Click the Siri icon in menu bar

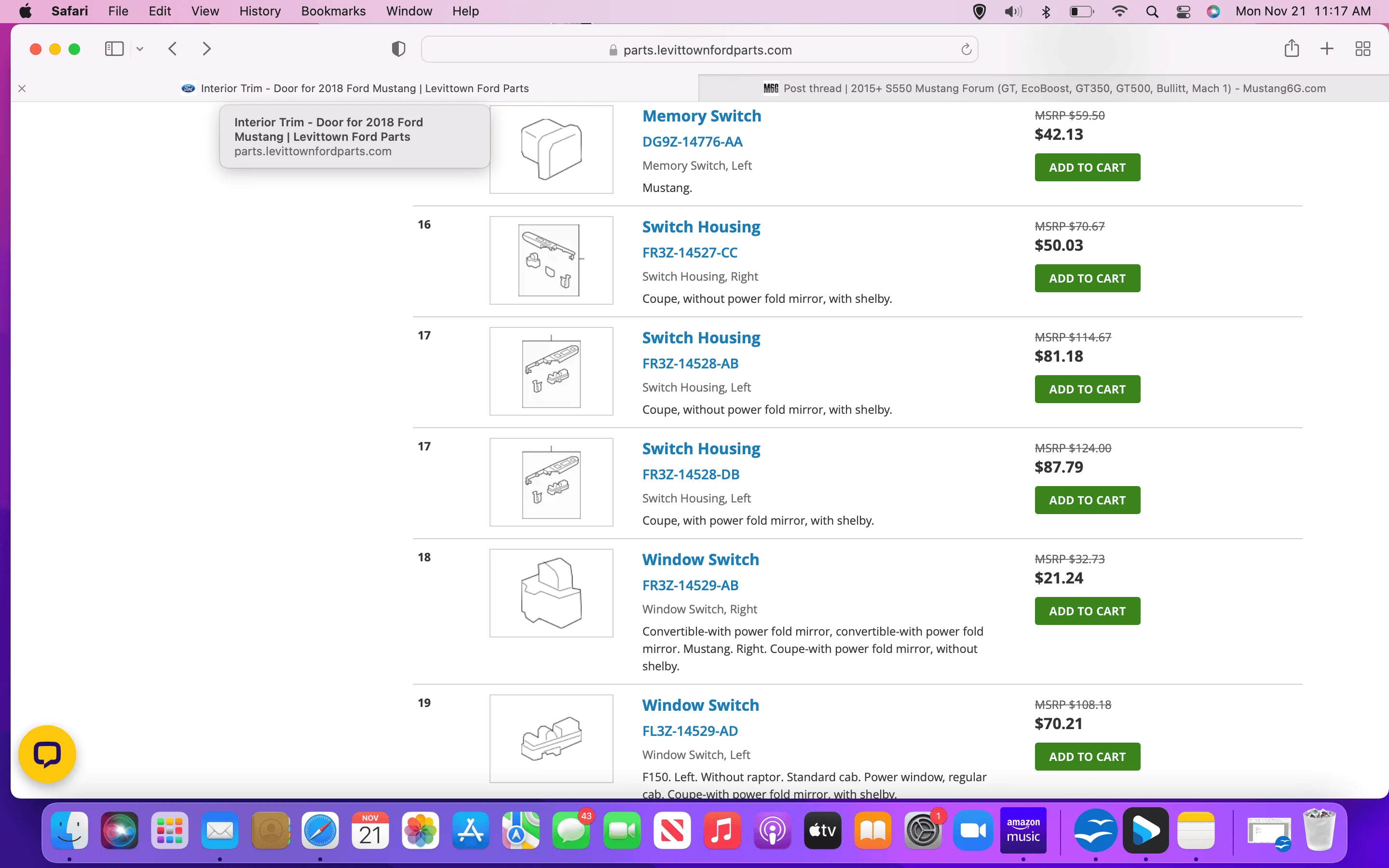(x=1213, y=12)
